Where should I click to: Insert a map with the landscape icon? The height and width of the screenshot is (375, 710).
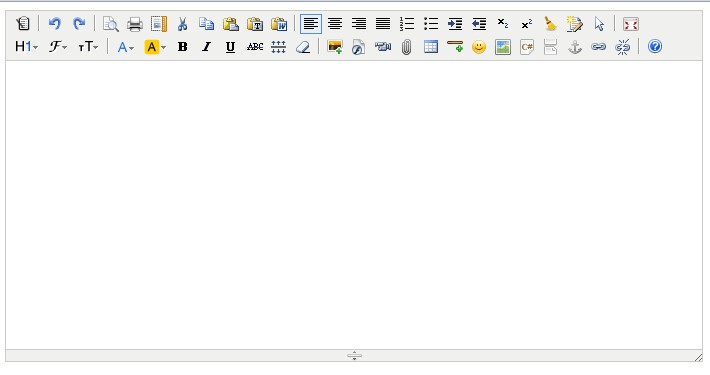(503, 47)
